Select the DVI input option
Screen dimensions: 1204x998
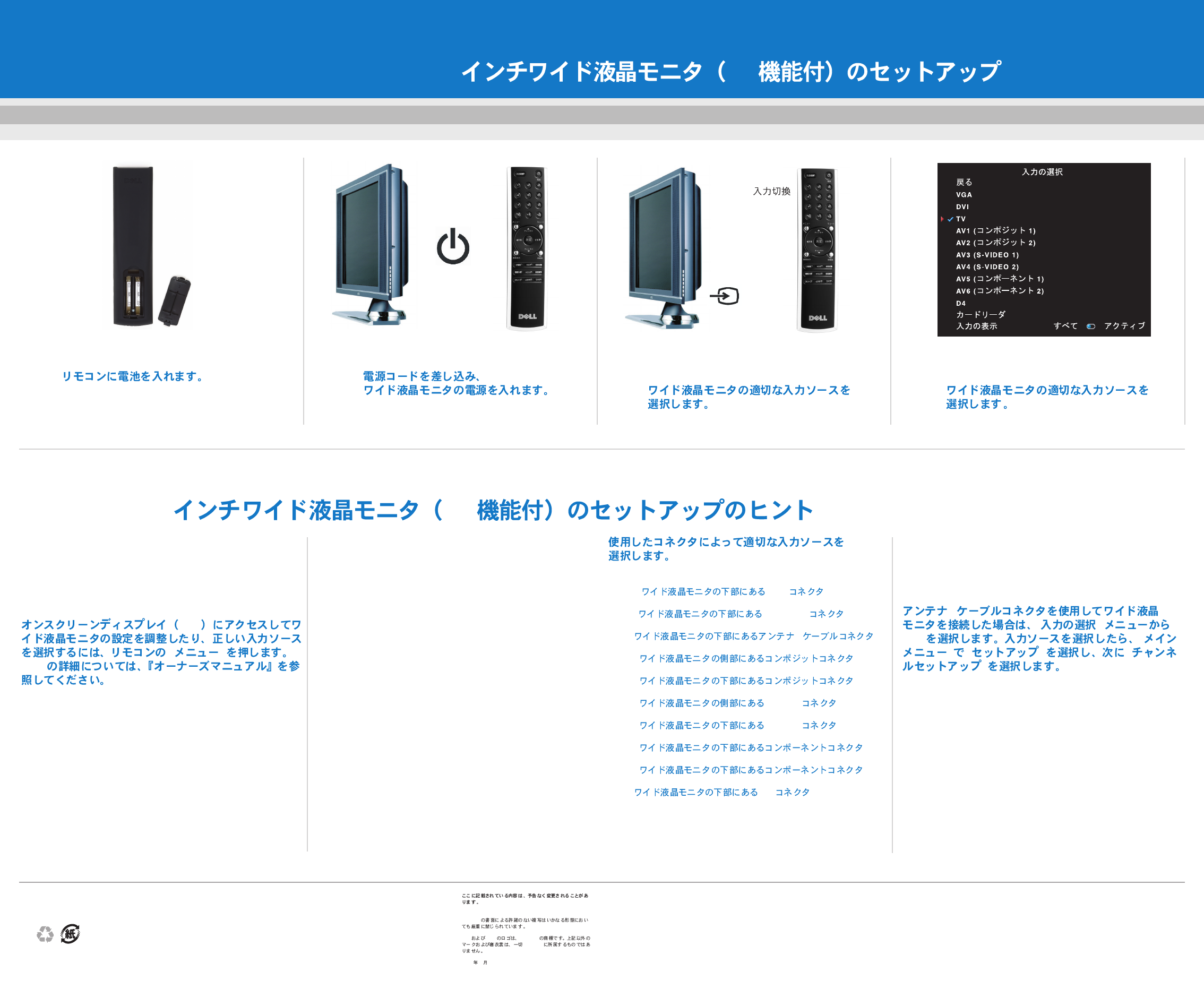coord(962,207)
